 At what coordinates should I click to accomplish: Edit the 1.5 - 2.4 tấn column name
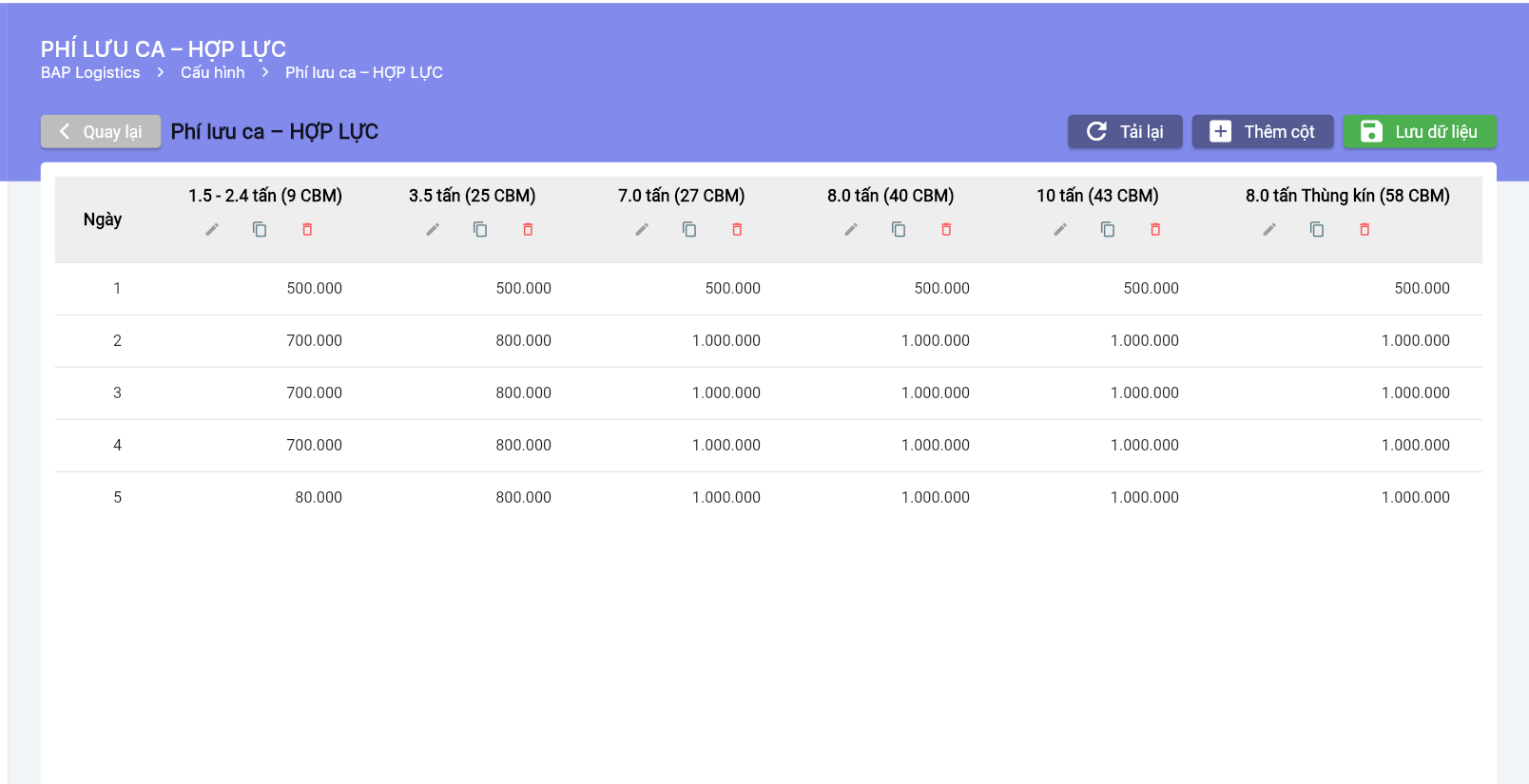[x=212, y=229]
